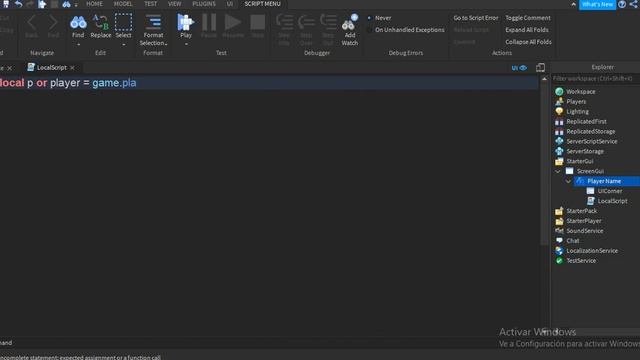Select Chat service in Explorer
Screen dimensions: 640x360
tap(572, 241)
